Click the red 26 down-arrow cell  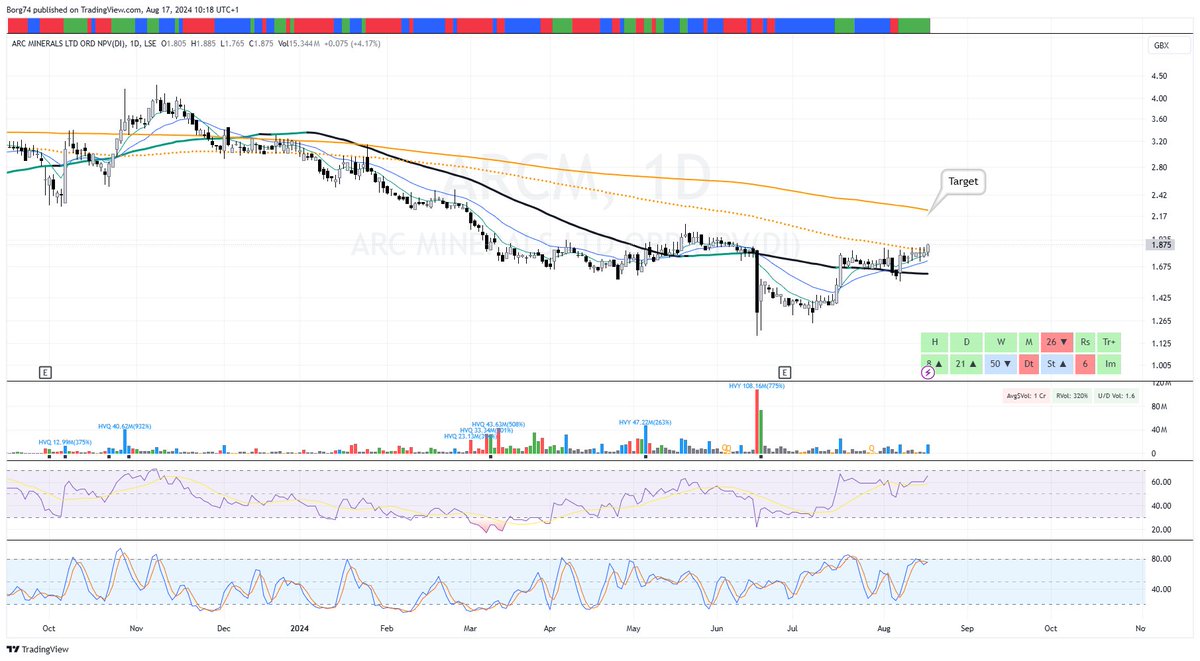[x=1056, y=342]
